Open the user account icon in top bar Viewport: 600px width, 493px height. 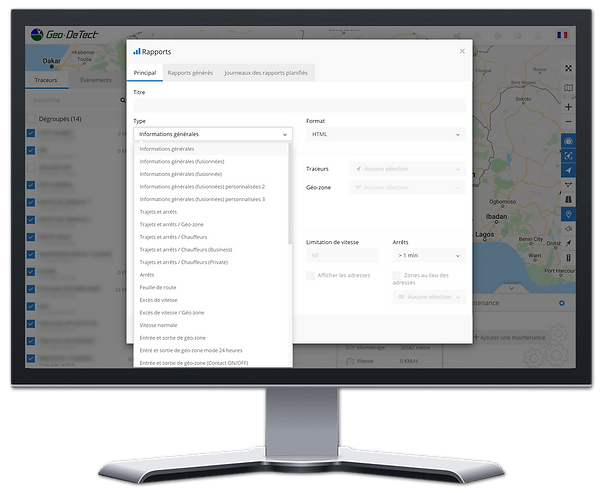[x=538, y=36]
